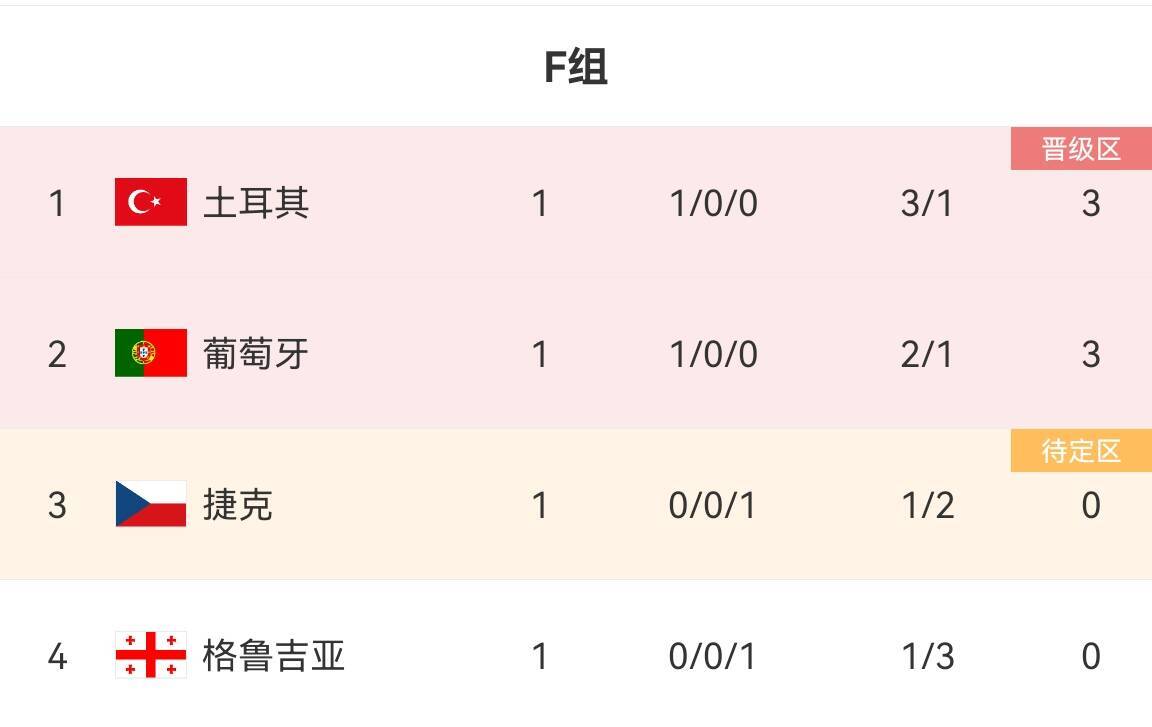The height and width of the screenshot is (727, 1152).
Task: Click Georgia's 1/3 goals record
Action: 927,656
